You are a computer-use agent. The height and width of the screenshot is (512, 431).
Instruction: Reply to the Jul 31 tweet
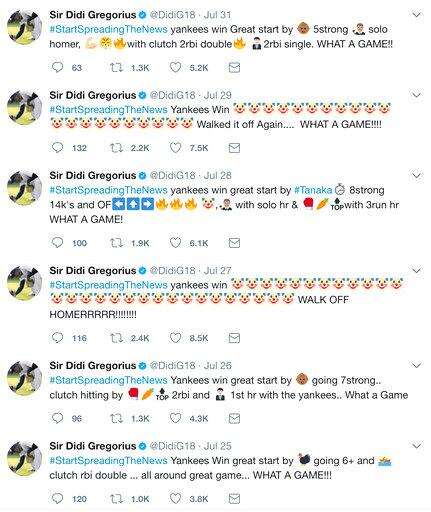tap(57, 67)
